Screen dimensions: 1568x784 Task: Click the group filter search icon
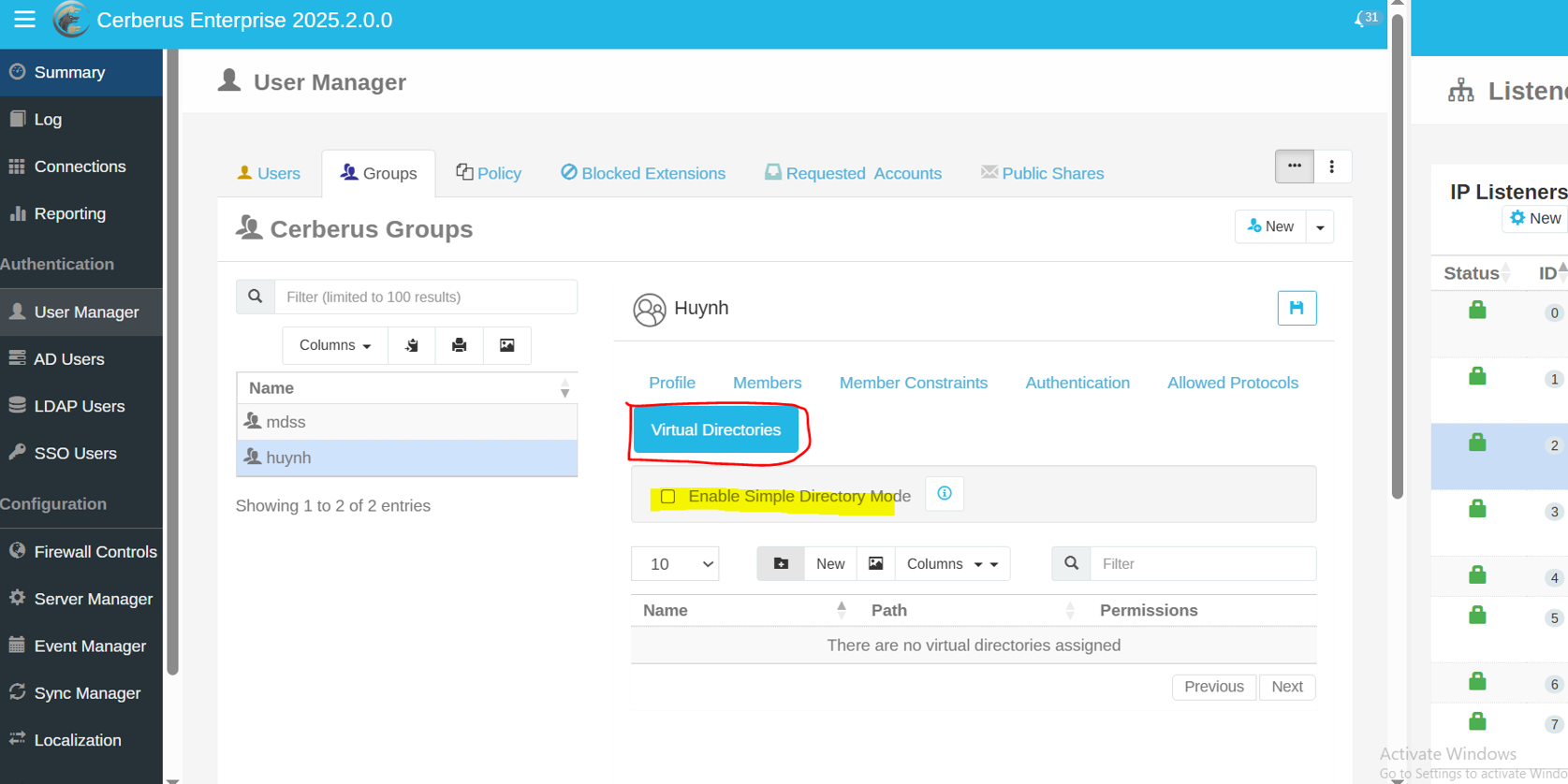click(x=256, y=297)
